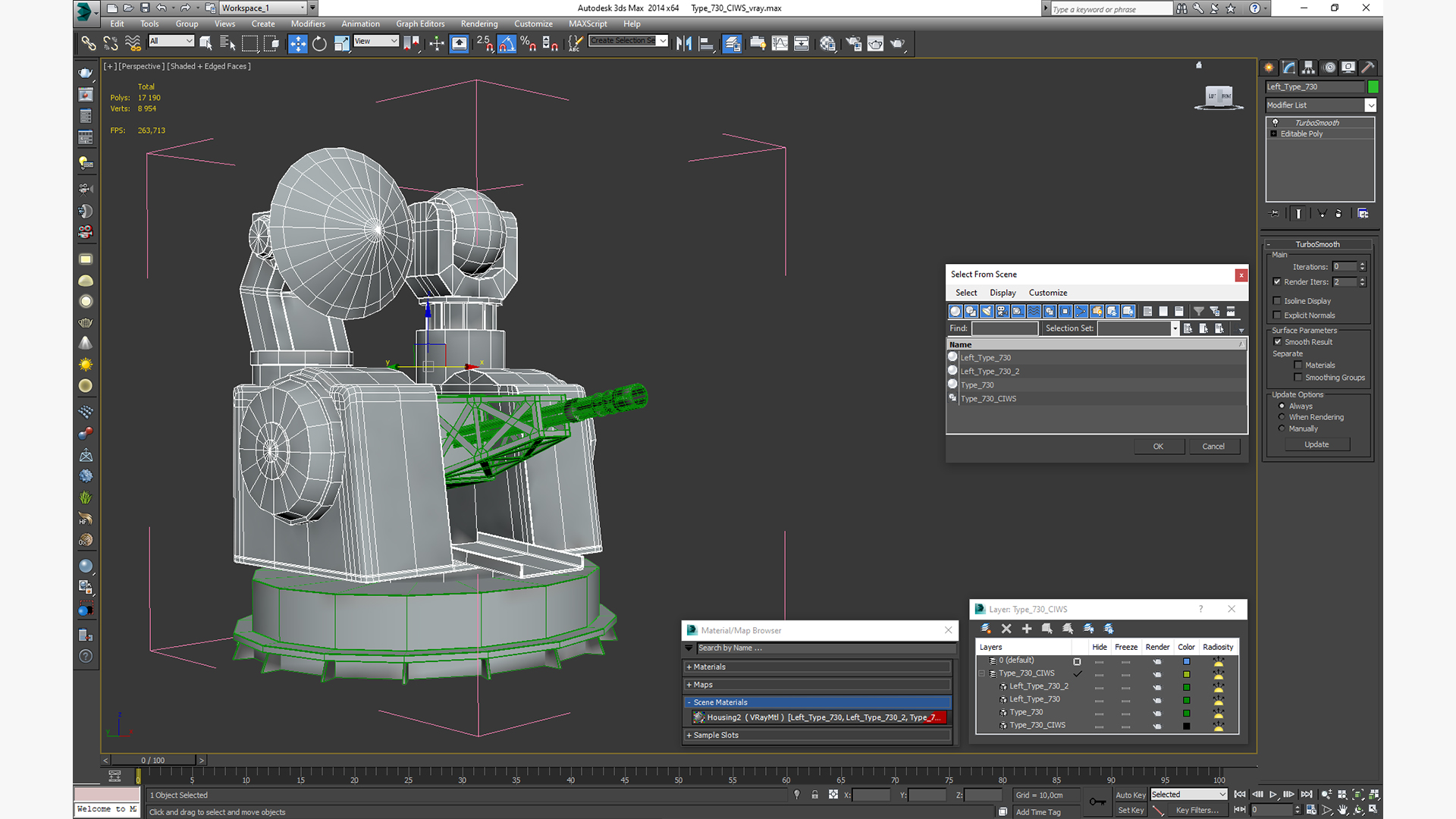Click Add Selected Objects plus icon in Layer dialog

pos(1027,629)
